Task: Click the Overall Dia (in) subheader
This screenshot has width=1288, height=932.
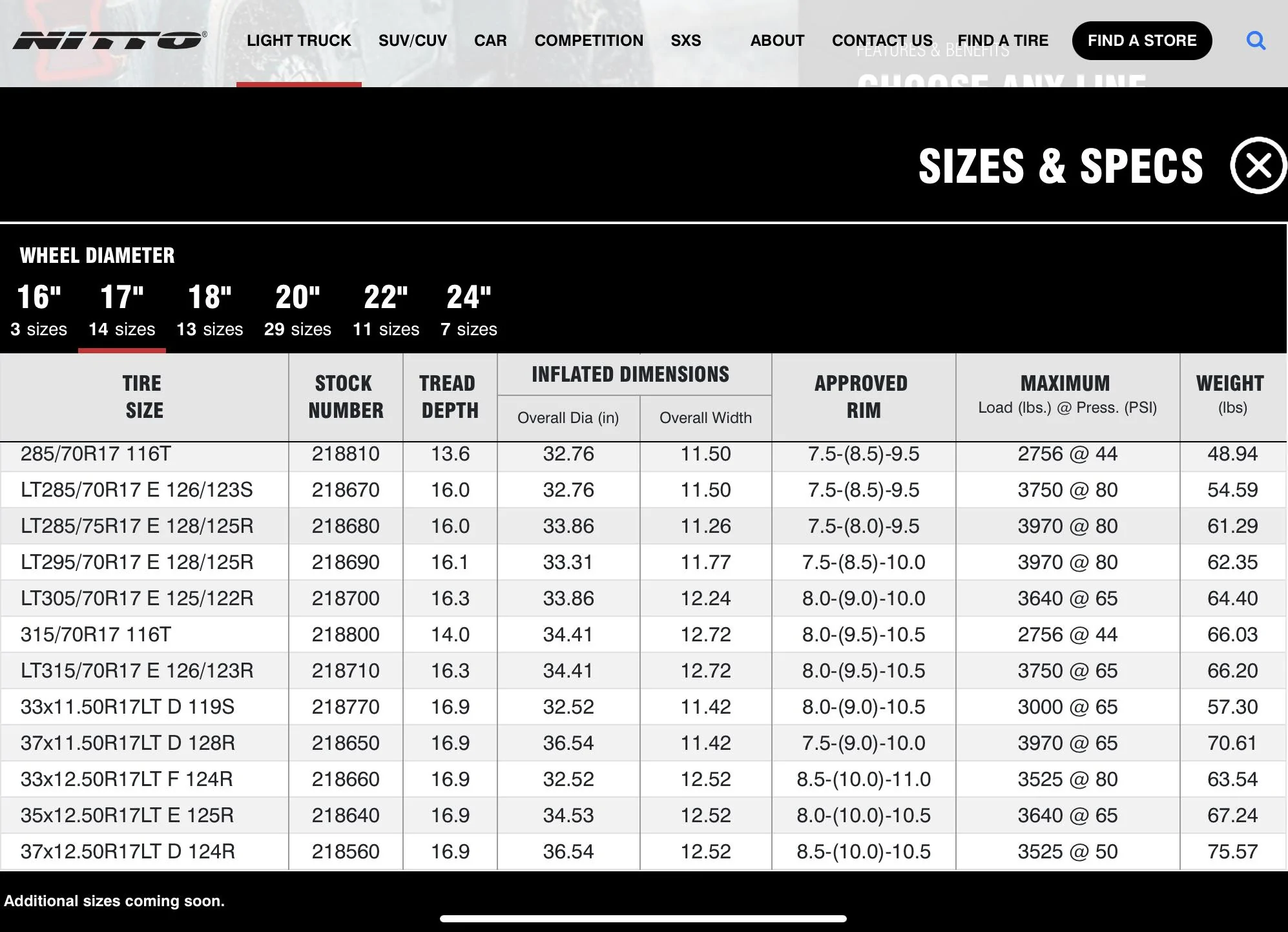Action: click(568, 418)
